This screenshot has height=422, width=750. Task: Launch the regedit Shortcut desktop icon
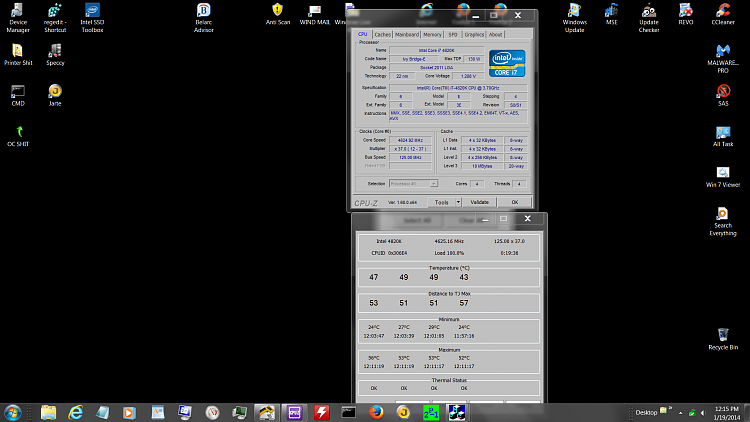55,18
